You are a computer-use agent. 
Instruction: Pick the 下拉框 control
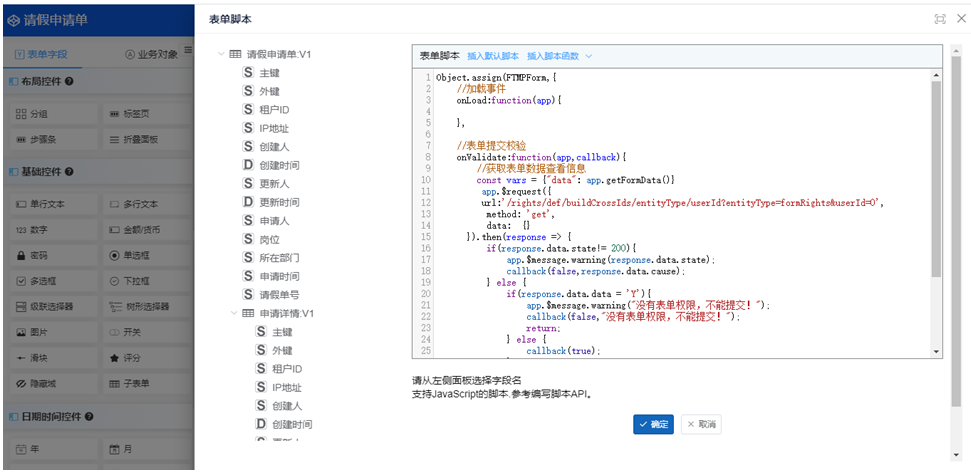pyautogui.click(x=149, y=281)
